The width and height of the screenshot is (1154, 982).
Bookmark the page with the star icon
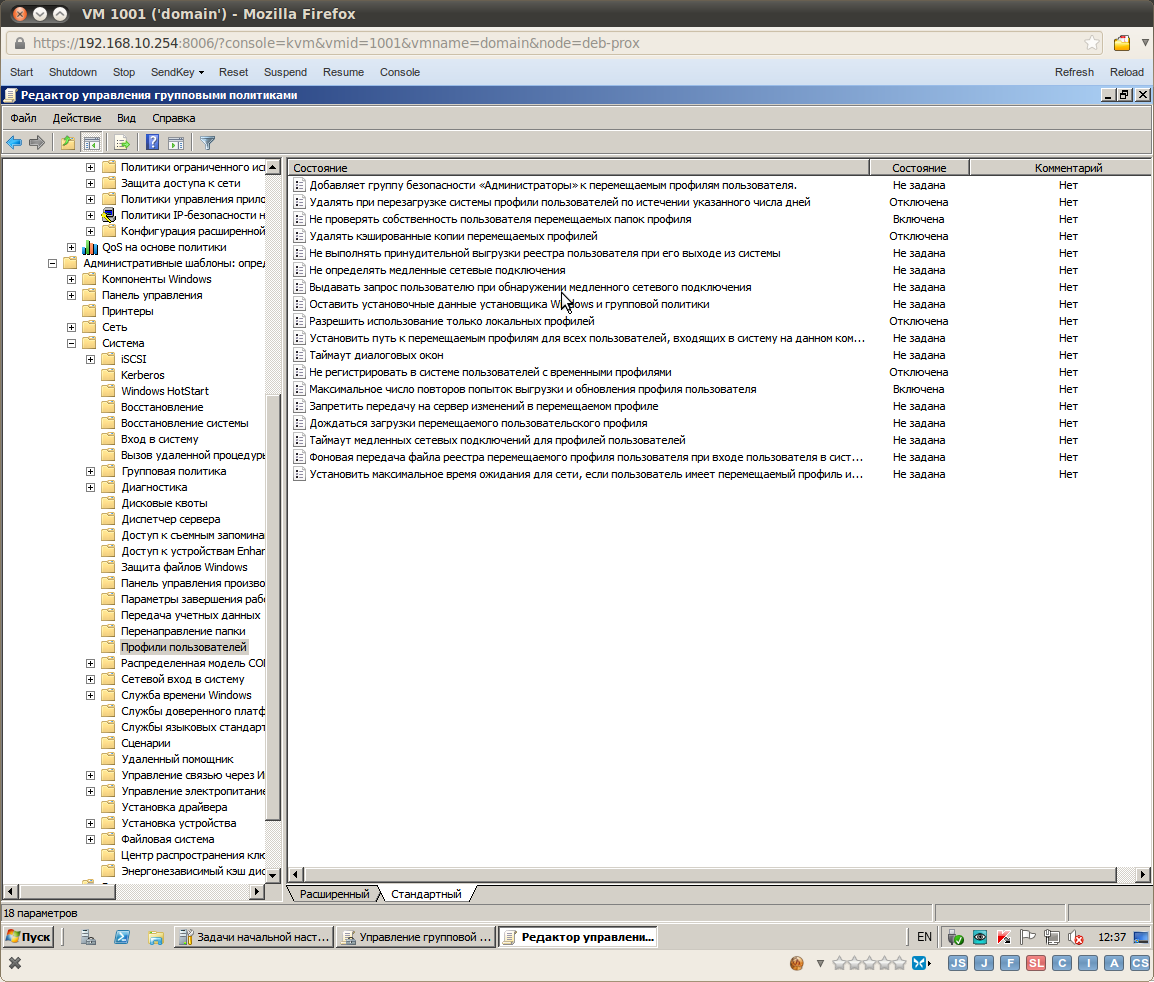1092,43
